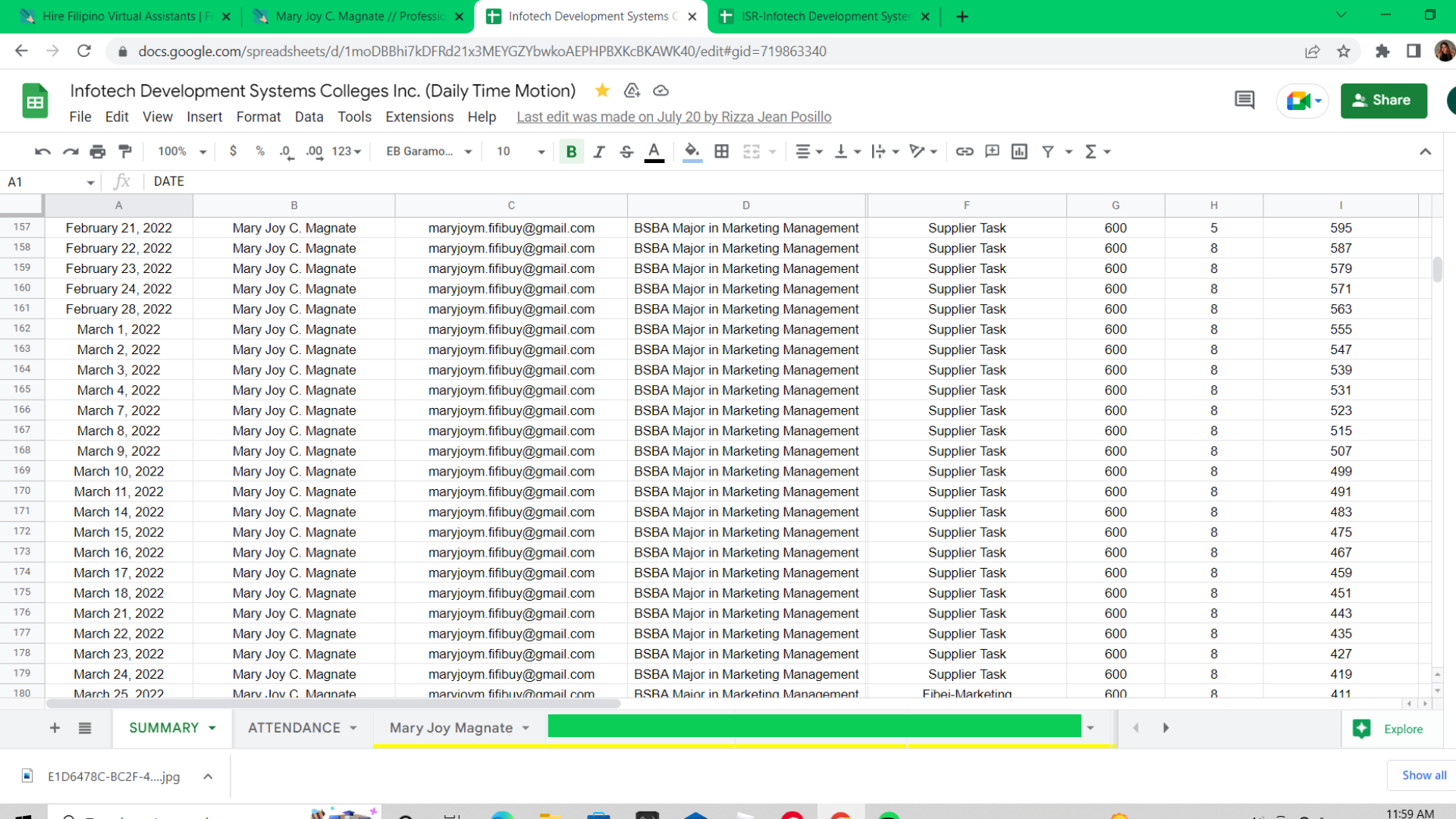1456x819 pixels.
Task: Open the last edit history link
Action: pos(673,117)
